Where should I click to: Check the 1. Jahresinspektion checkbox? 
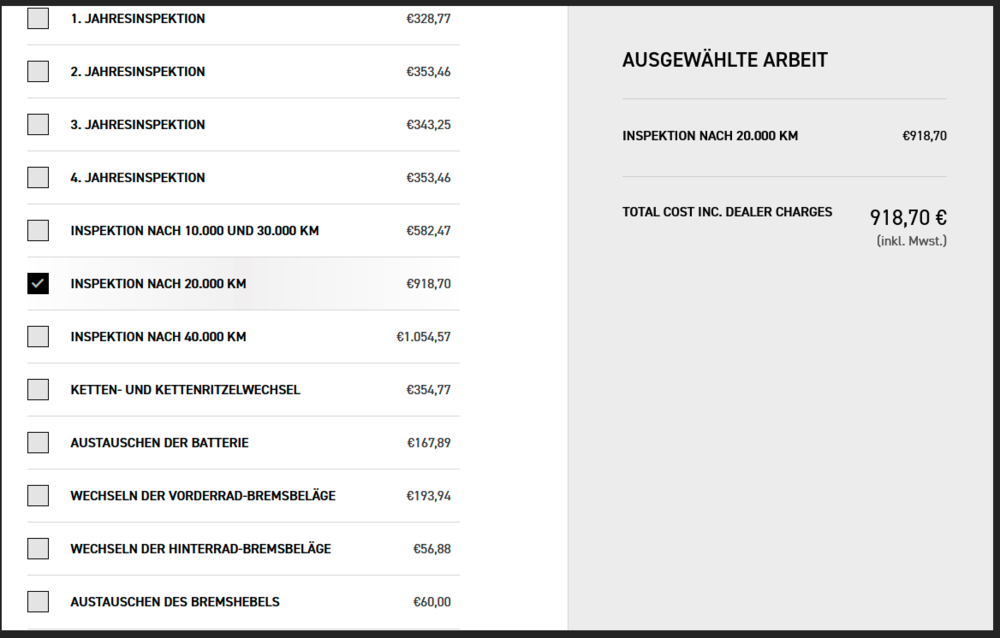pos(38,18)
